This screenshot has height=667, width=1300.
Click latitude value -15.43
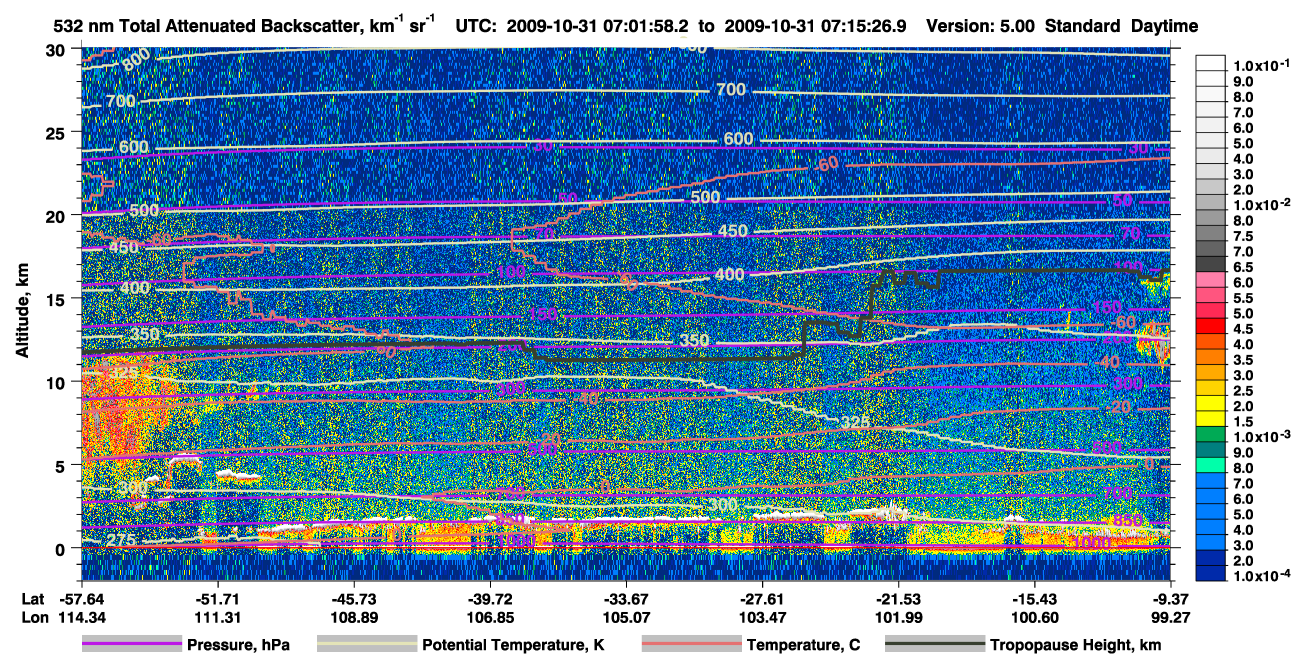tap(1035, 598)
